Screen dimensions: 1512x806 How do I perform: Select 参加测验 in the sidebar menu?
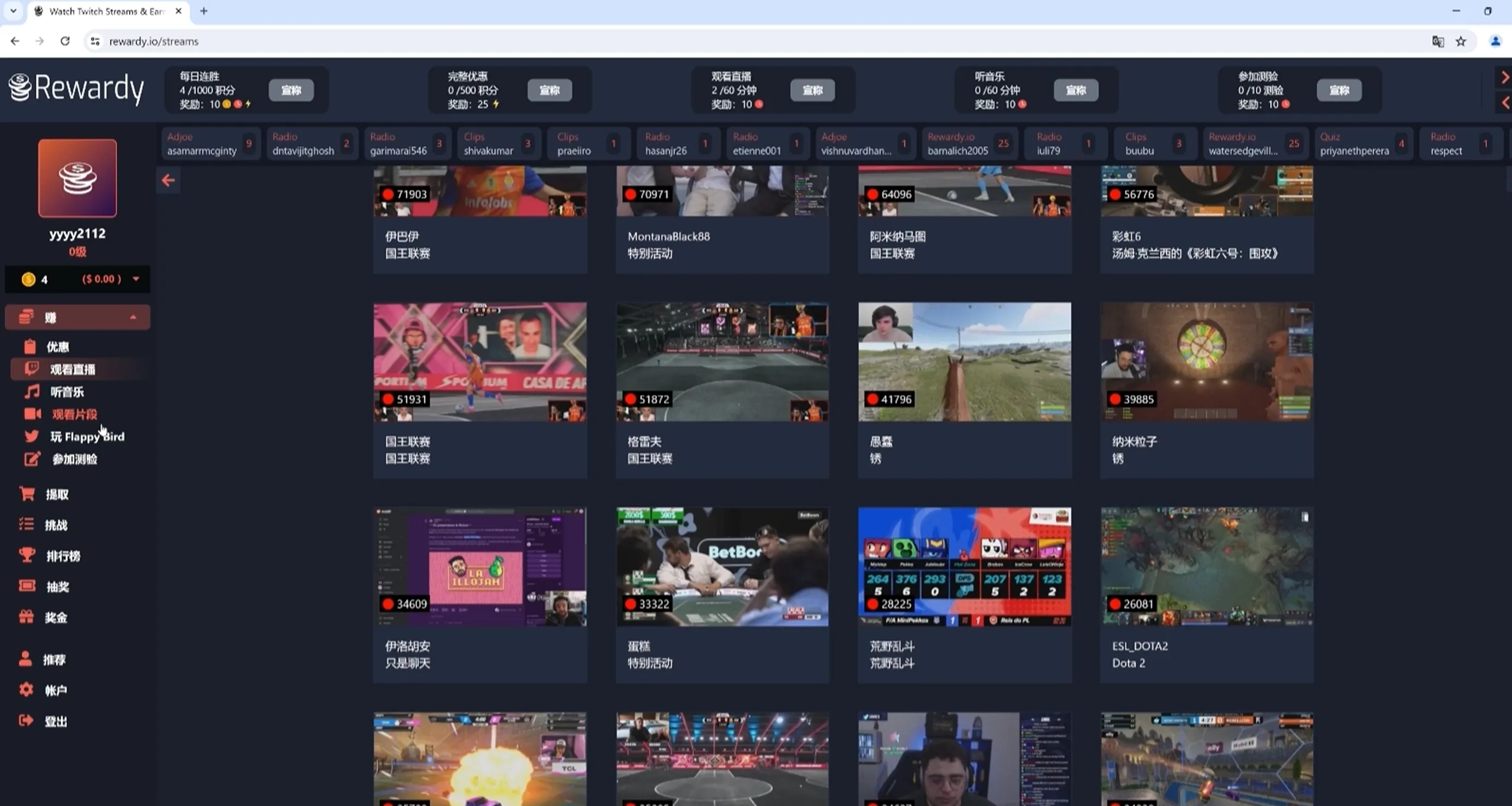pos(75,459)
